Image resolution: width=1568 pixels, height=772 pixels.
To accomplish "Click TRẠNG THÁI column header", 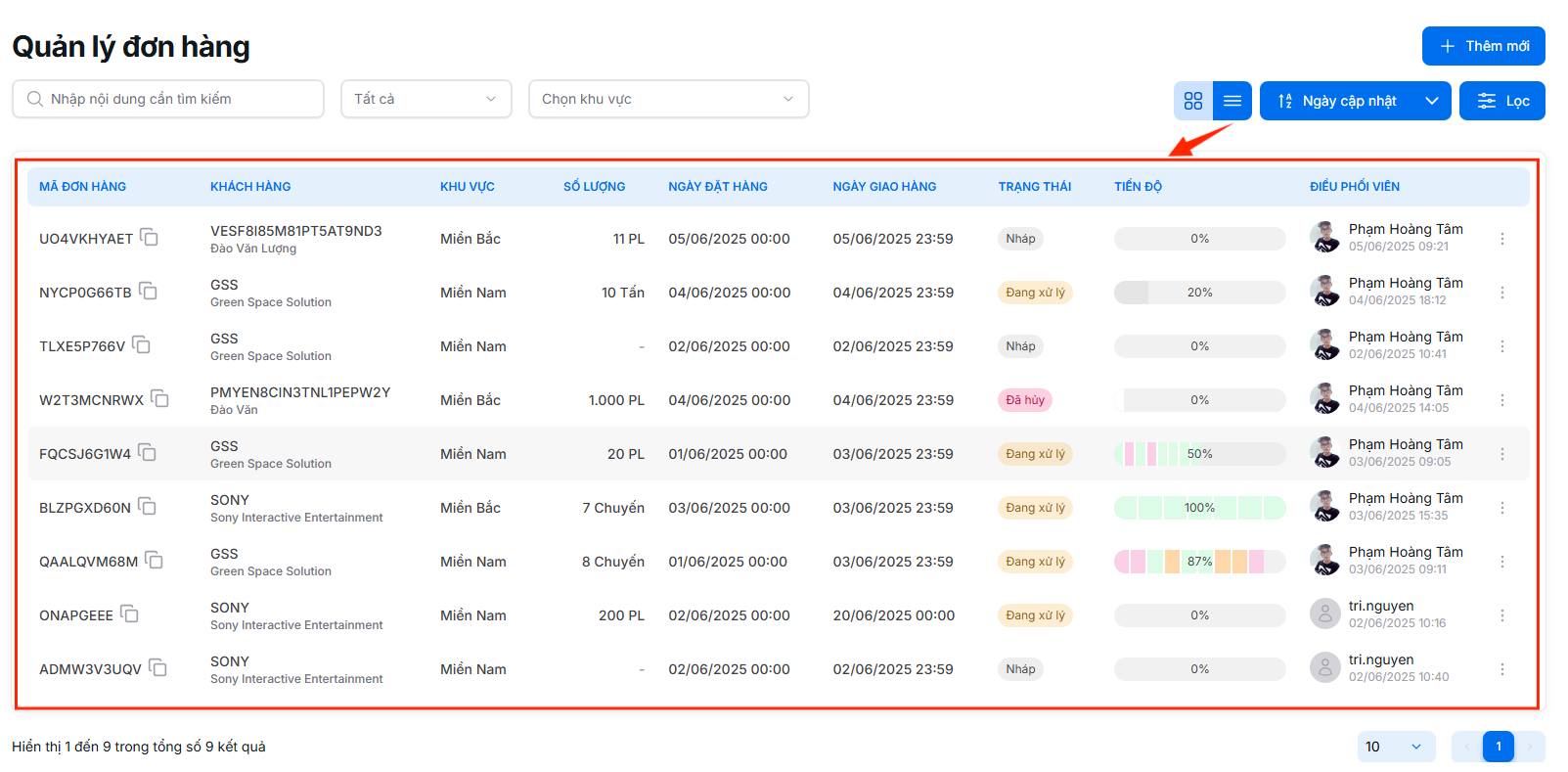I will 1034,187.
